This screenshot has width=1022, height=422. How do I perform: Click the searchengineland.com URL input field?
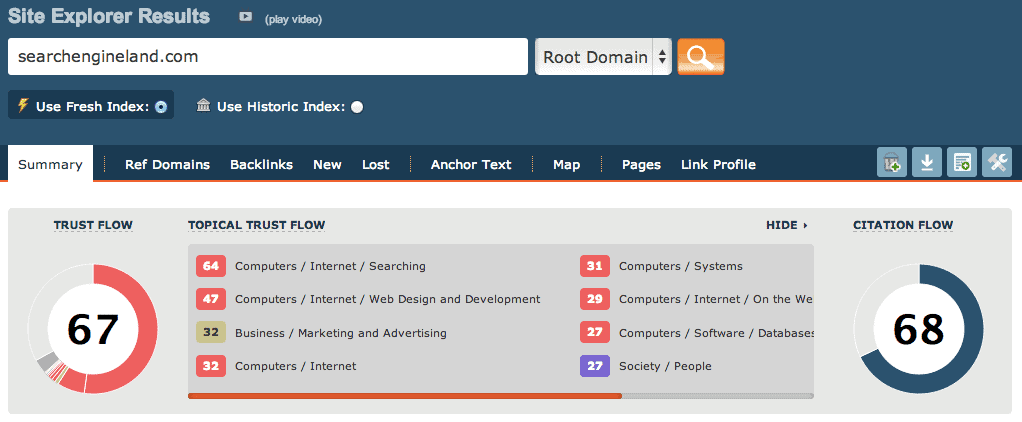coord(267,57)
